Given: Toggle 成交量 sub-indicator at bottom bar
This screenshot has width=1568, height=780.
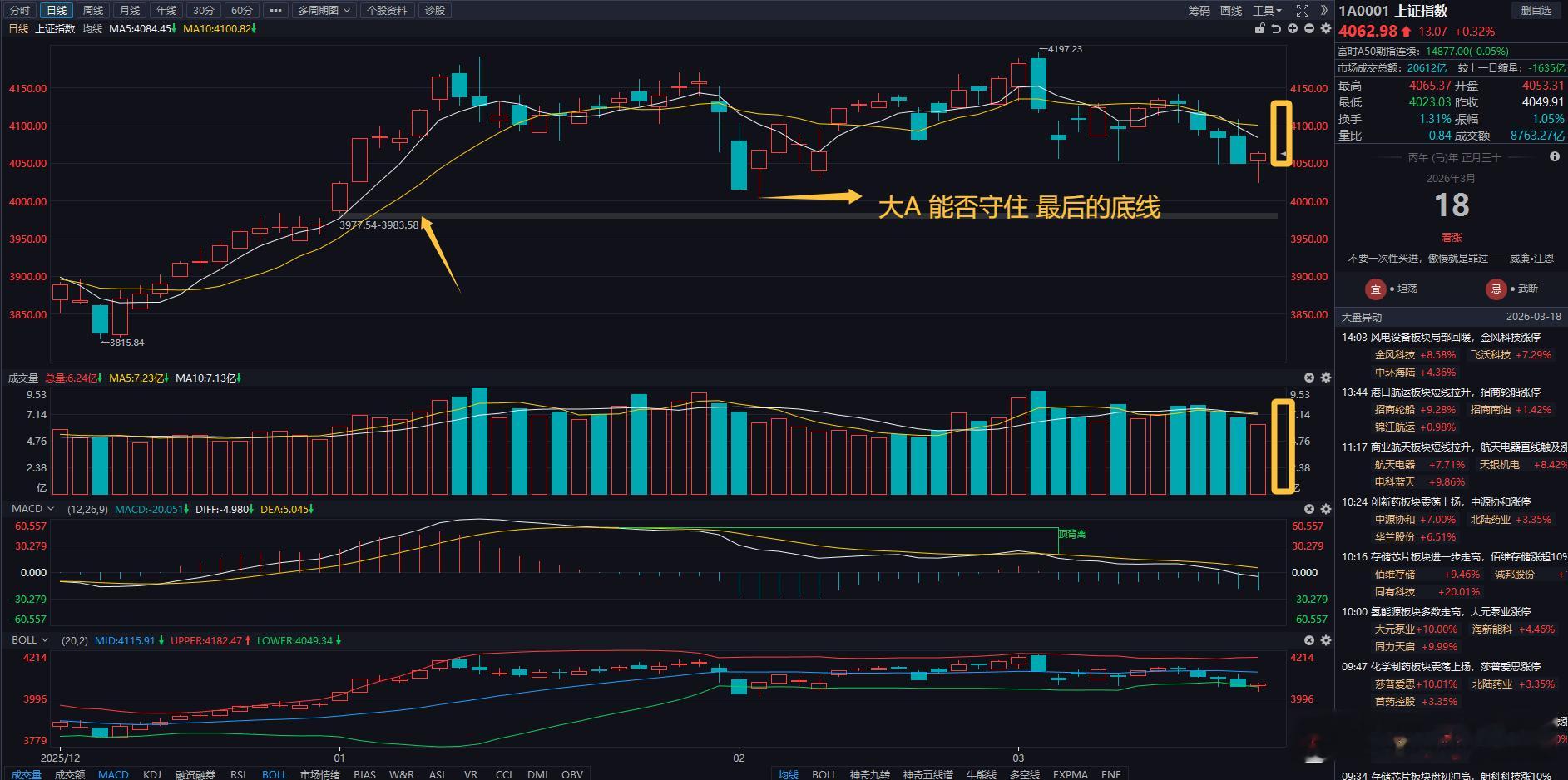Looking at the screenshot, I should [26, 774].
